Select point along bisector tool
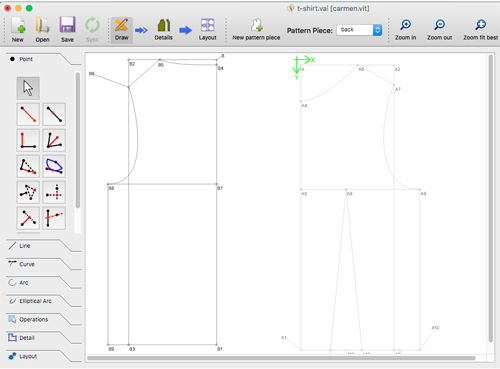500x369 pixels. (54, 140)
